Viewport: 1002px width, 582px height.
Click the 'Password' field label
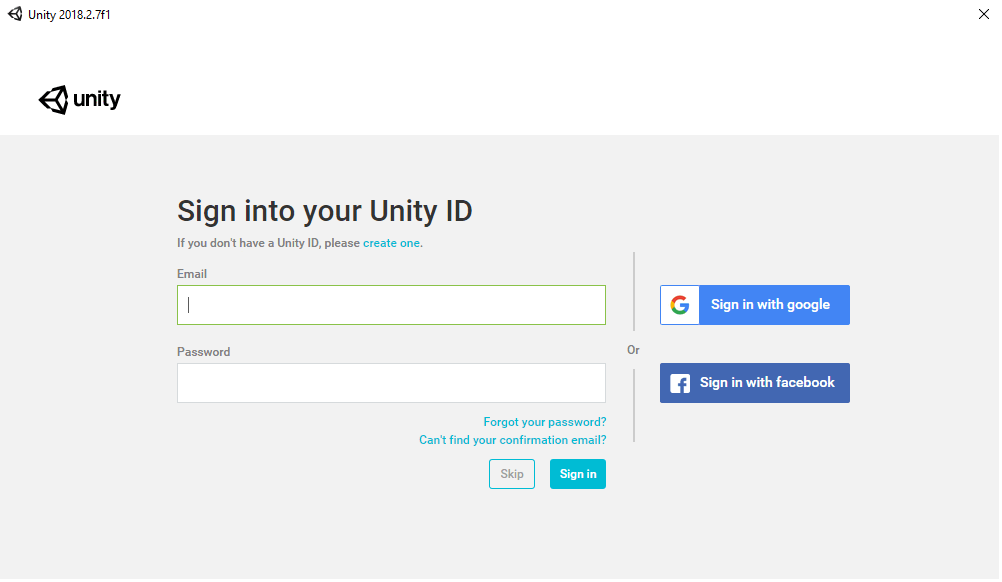tap(204, 353)
